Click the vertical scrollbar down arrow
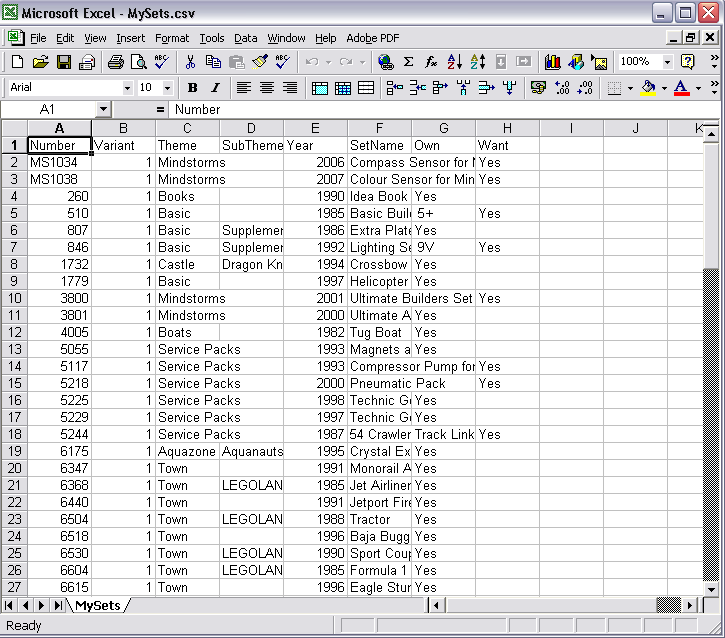 point(711,589)
